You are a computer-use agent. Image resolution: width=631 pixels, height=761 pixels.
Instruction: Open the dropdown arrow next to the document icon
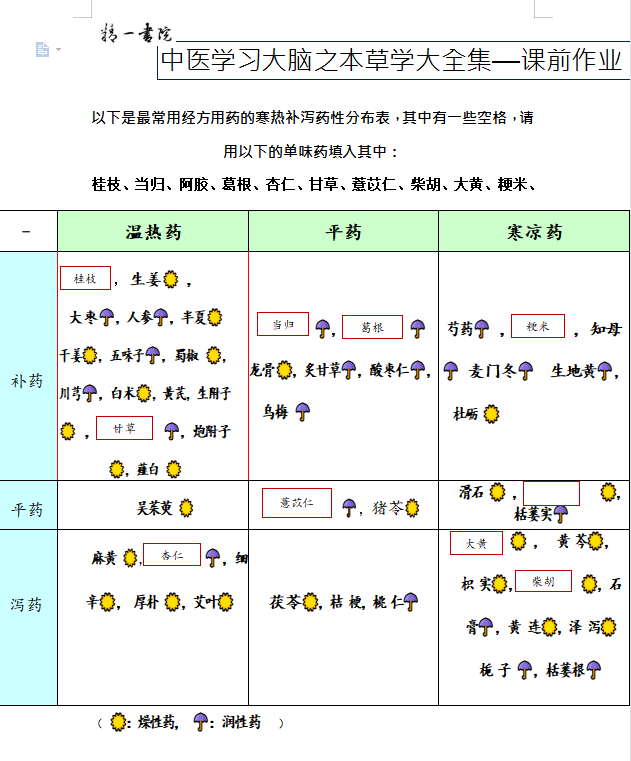tap(58, 50)
